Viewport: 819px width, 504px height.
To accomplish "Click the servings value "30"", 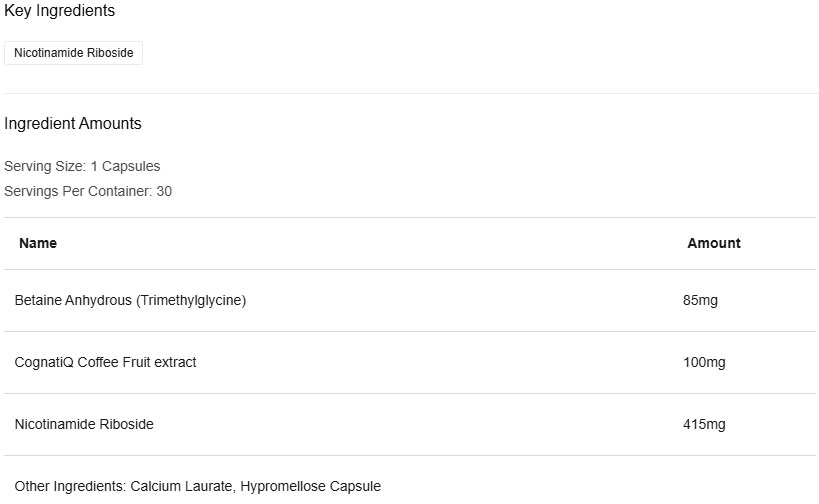I will point(164,190).
